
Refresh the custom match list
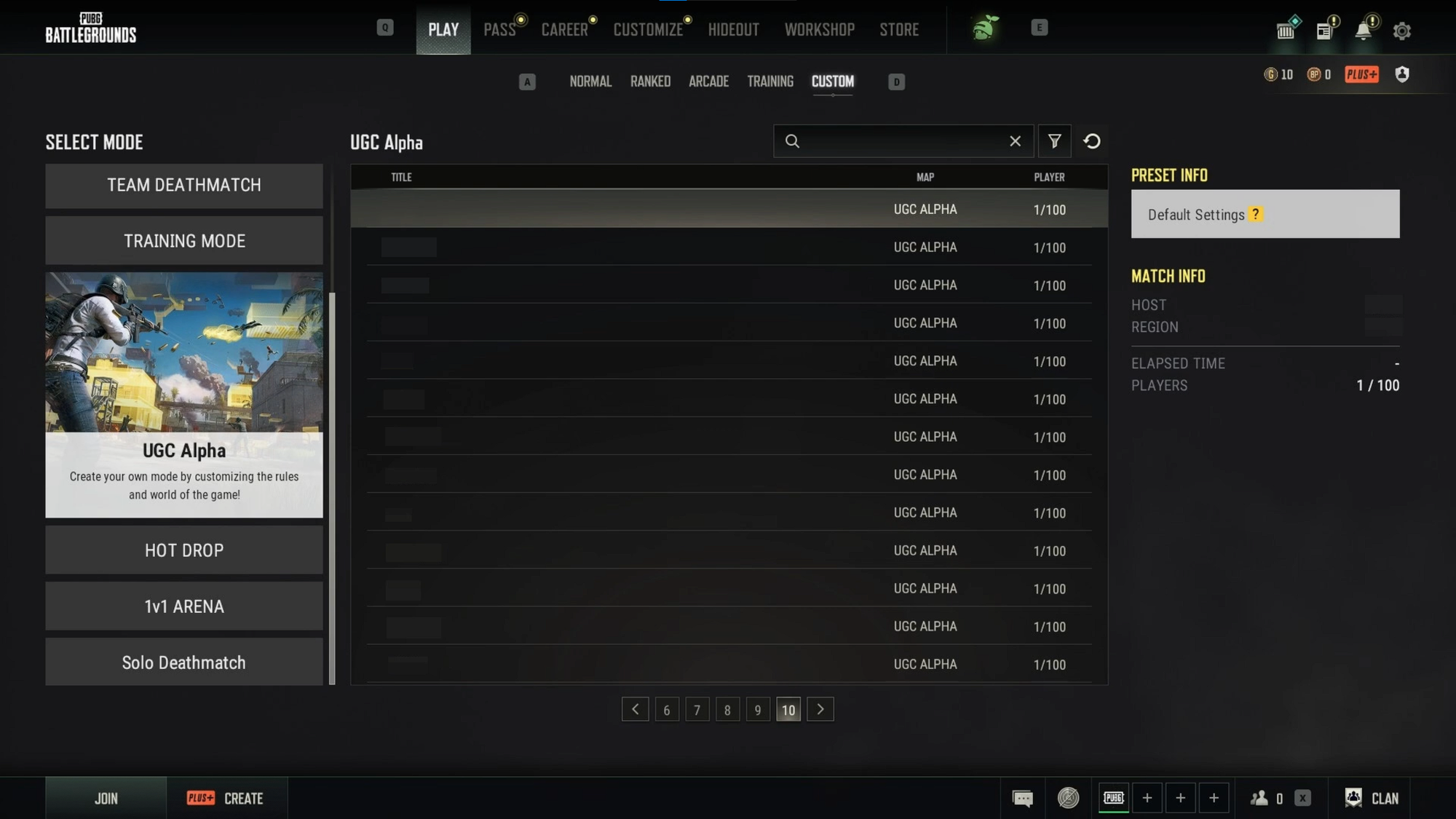1091,141
